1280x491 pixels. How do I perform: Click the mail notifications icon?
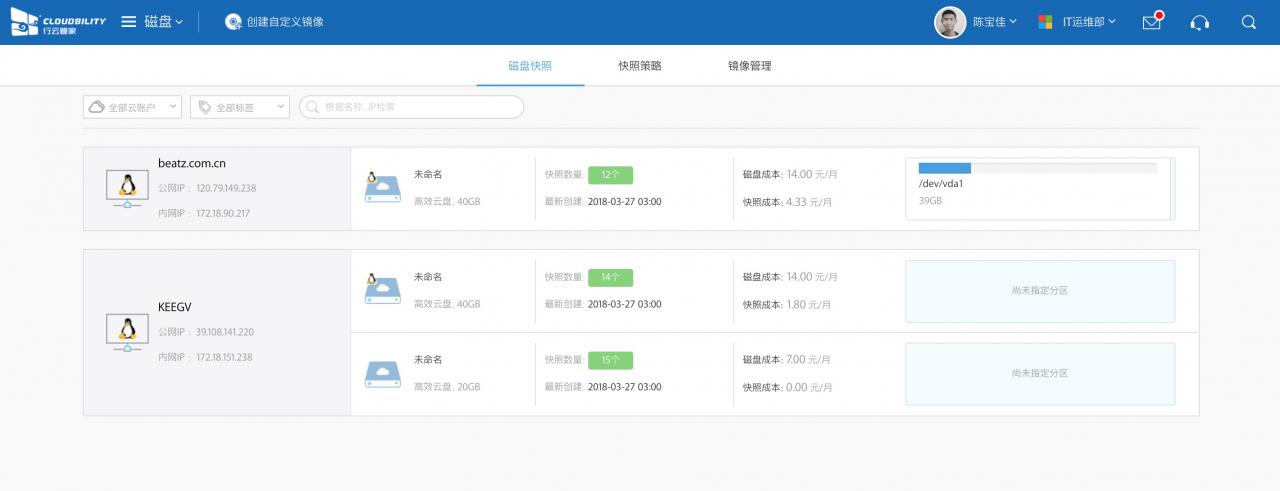click(1152, 22)
